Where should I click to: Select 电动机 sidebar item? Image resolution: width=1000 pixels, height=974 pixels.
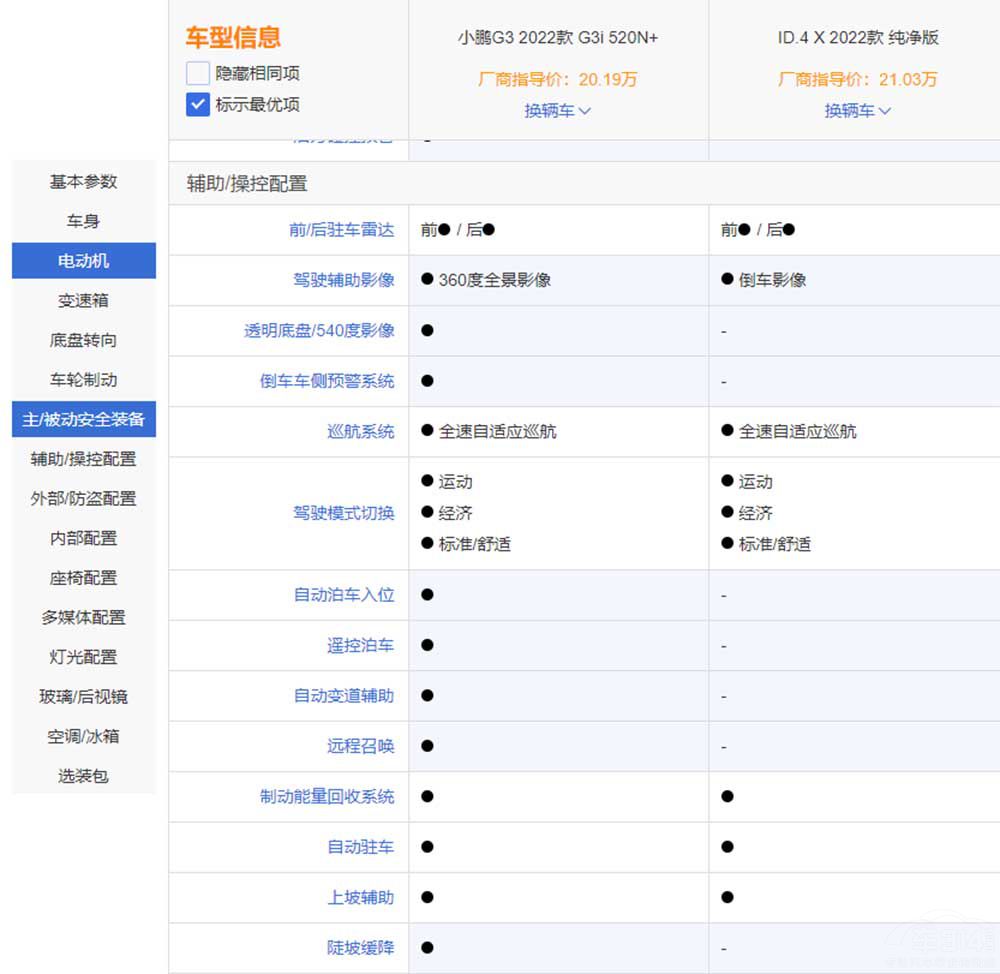(84, 261)
